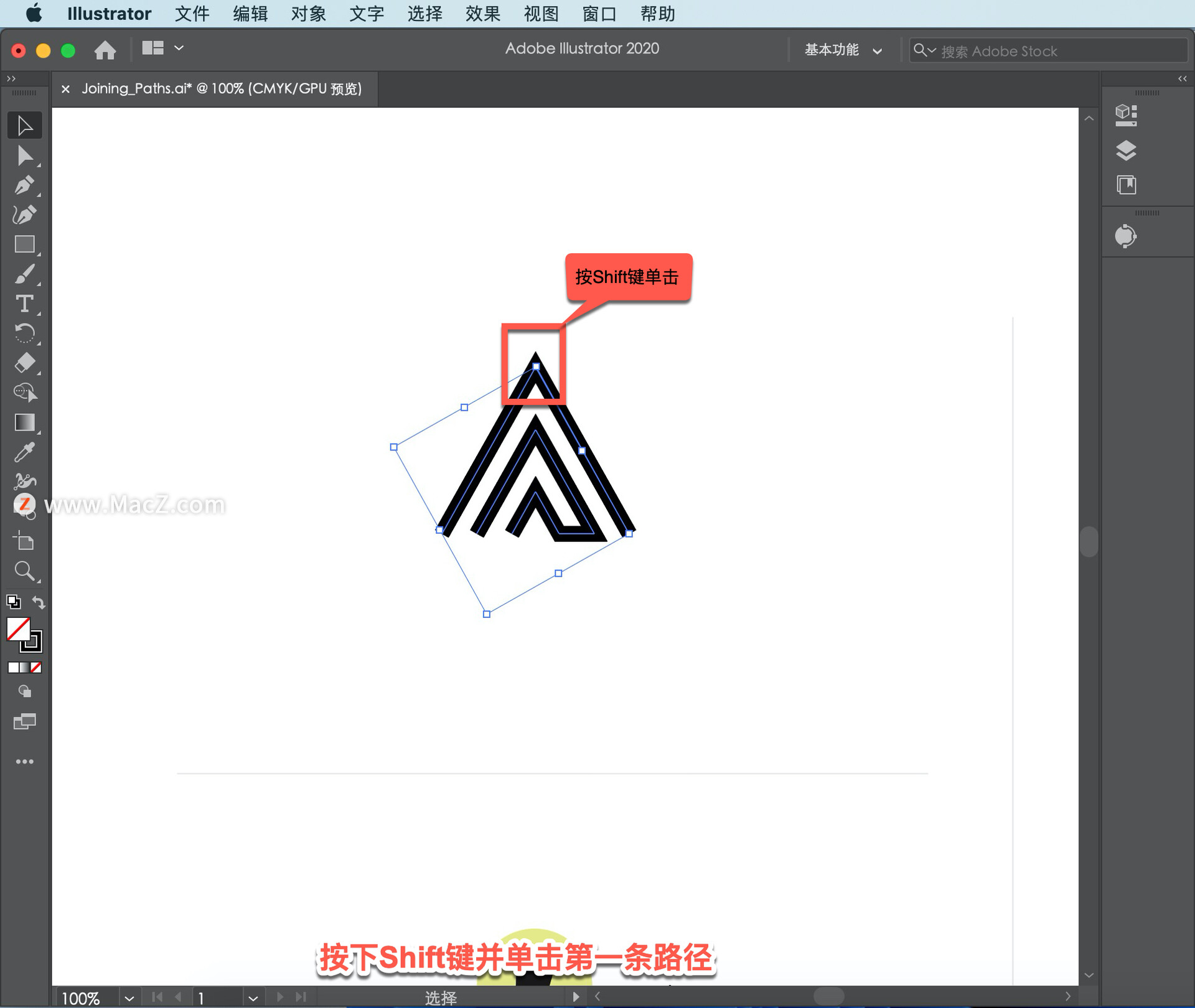This screenshot has width=1195, height=1008.
Task: Open the Apple menu
Action: coord(34,13)
